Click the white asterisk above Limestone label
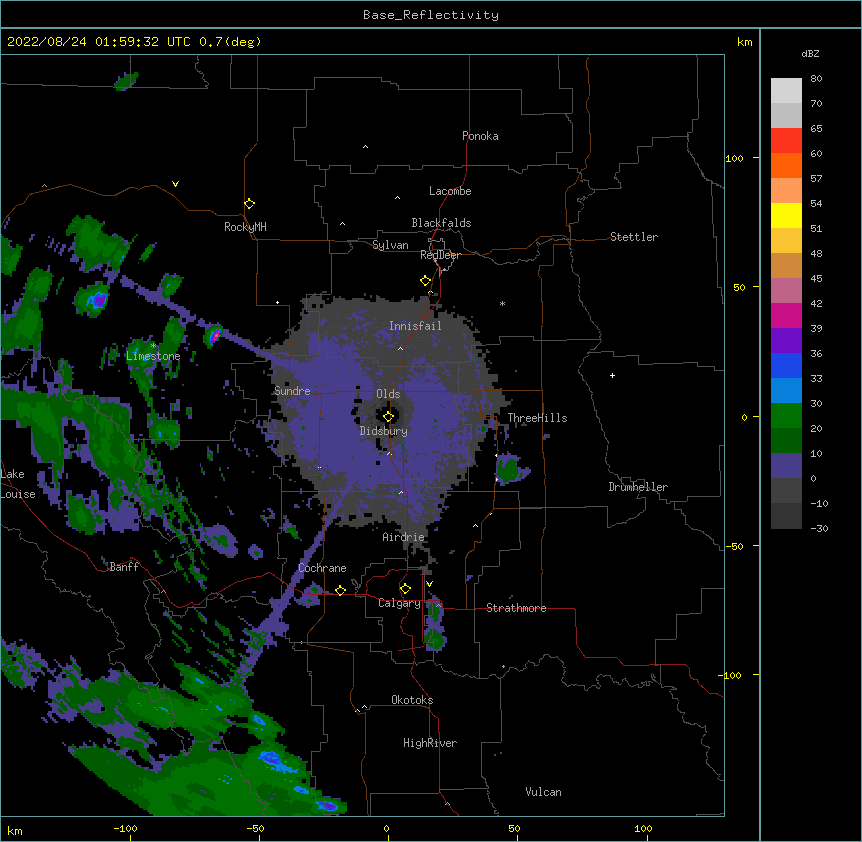Image resolution: width=862 pixels, height=842 pixels. 153,346
